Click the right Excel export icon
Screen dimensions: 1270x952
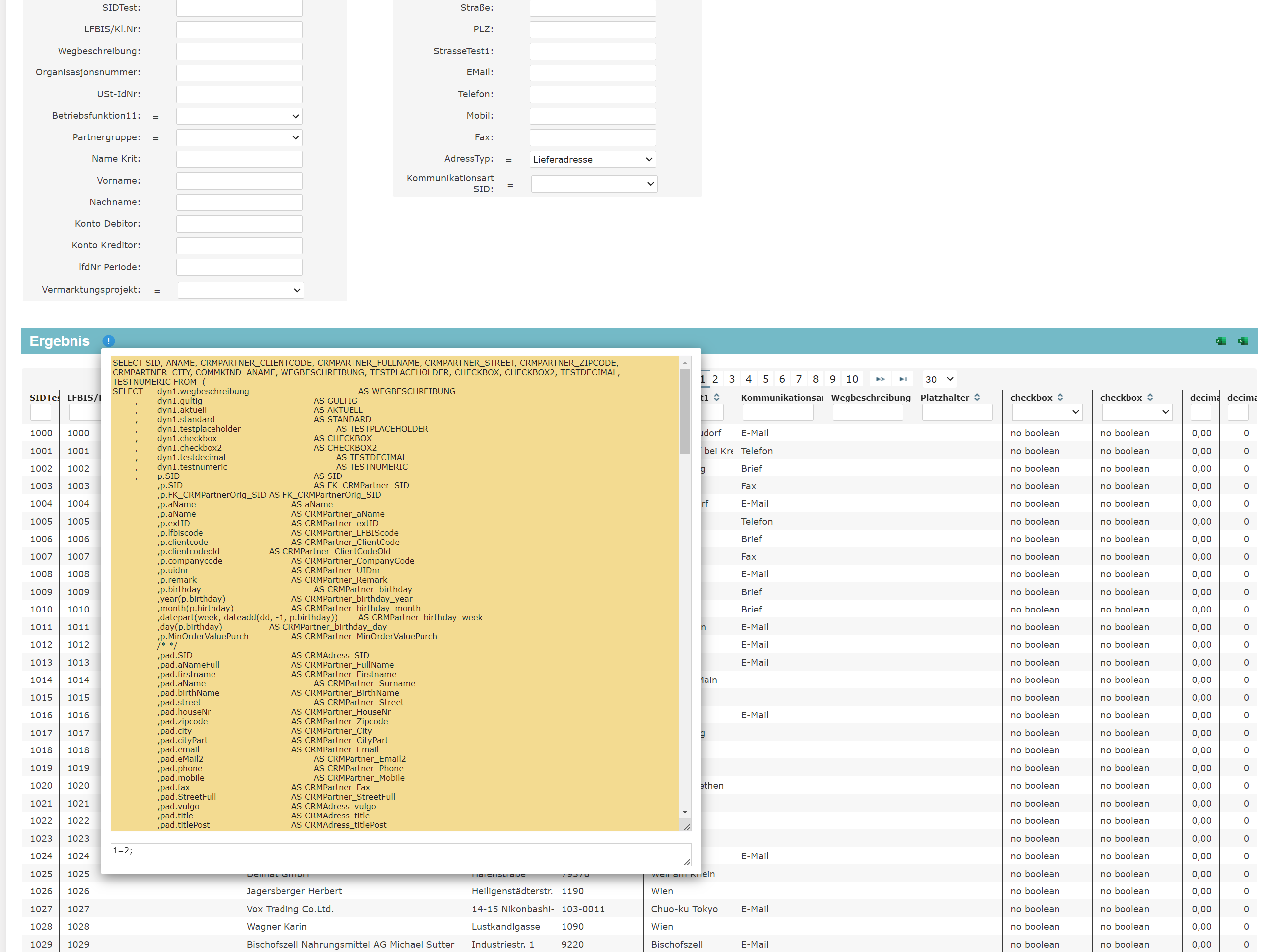click(1242, 341)
